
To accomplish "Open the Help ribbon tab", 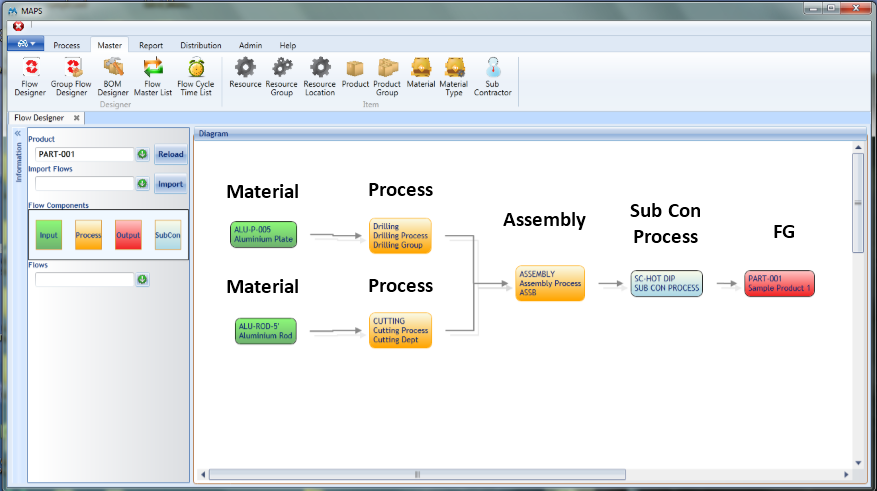I will [287, 45].
